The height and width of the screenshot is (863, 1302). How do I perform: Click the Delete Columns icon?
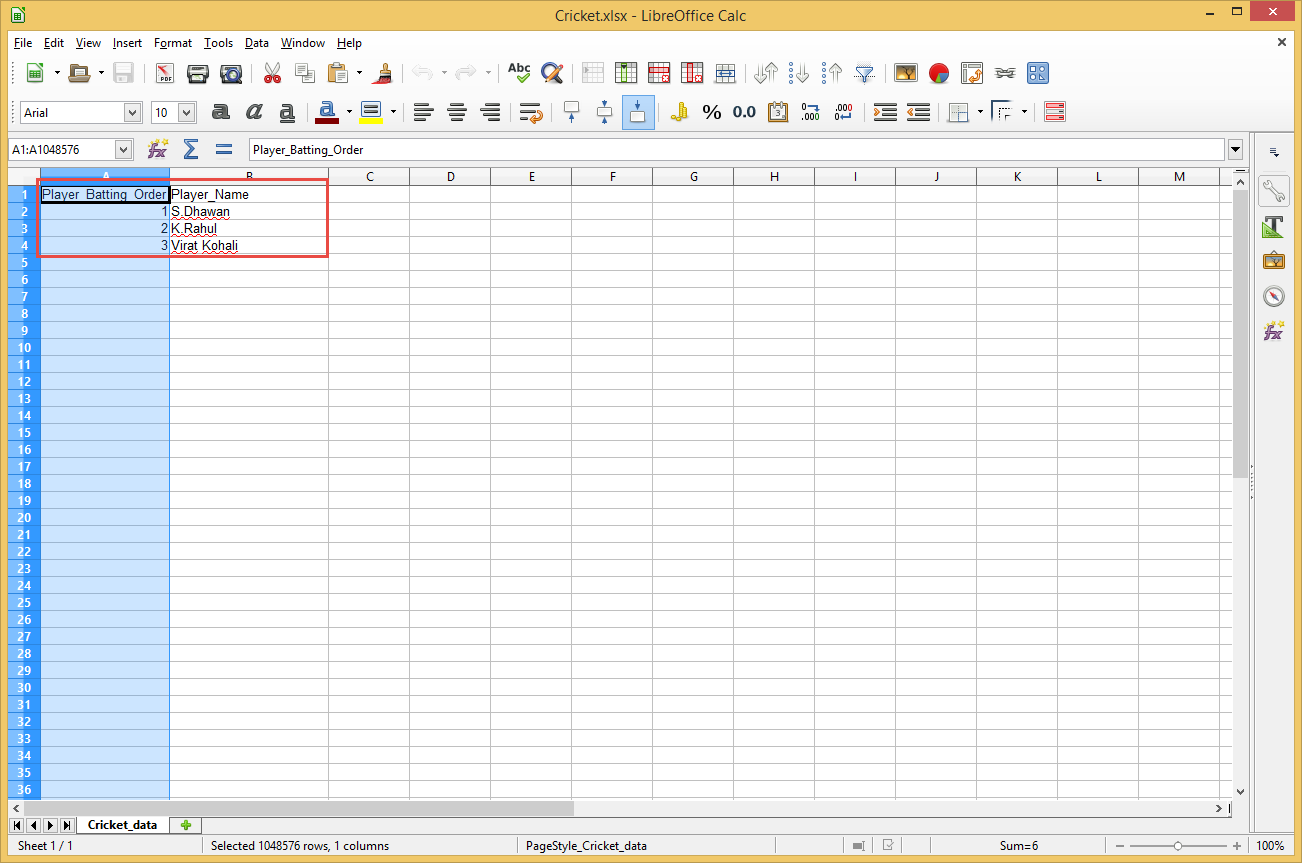click(x=692, y=73)
